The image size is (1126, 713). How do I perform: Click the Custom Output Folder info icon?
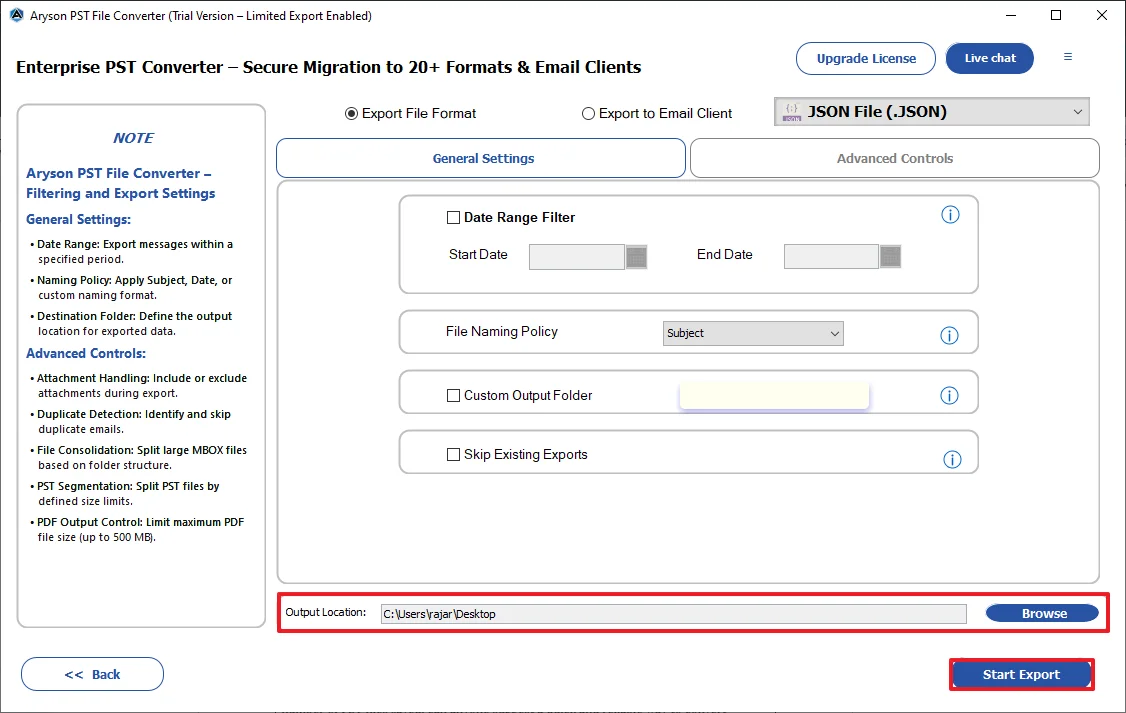[949, 396]
